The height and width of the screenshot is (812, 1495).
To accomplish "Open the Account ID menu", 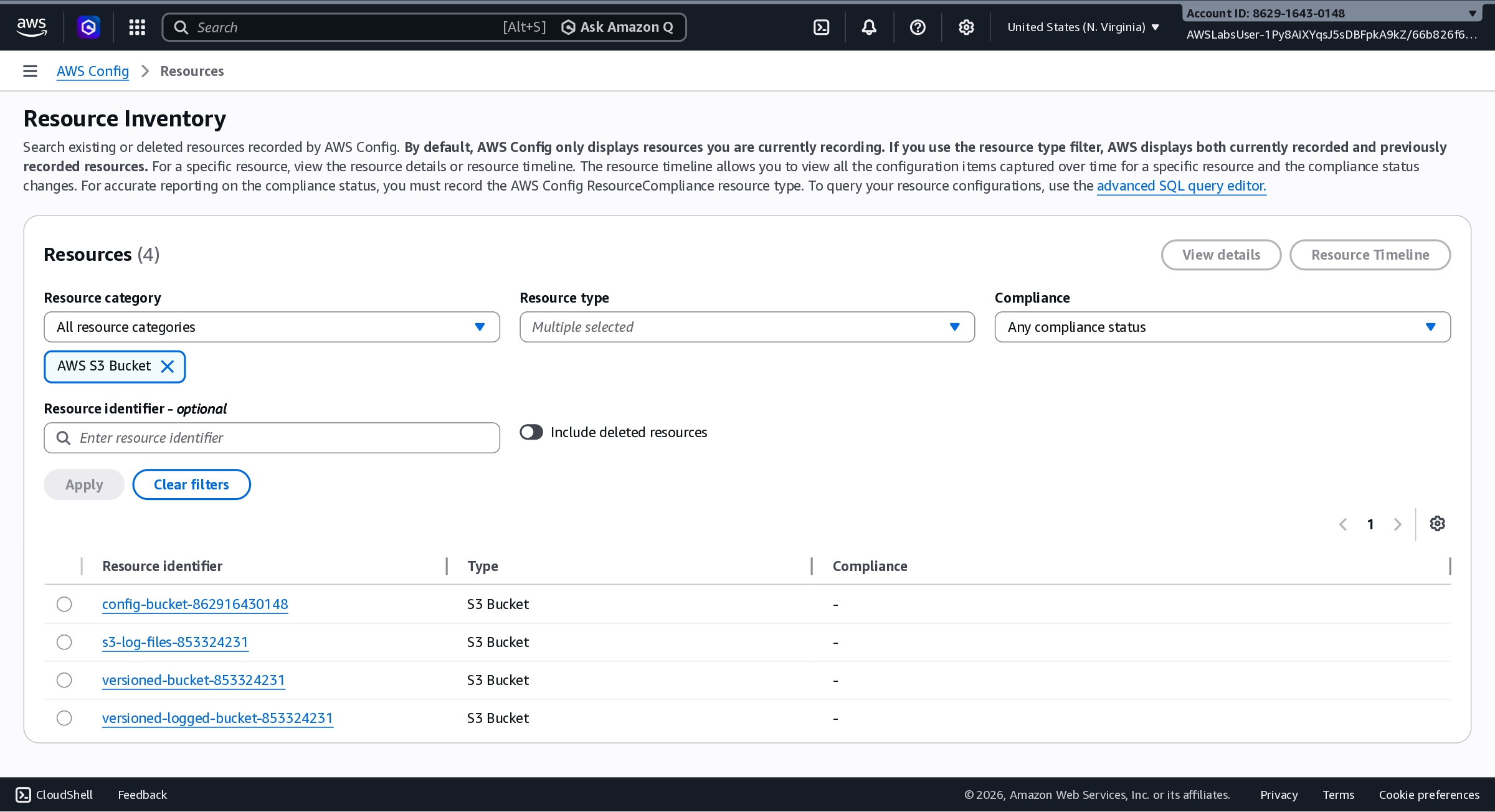I will pos(1332,13).
